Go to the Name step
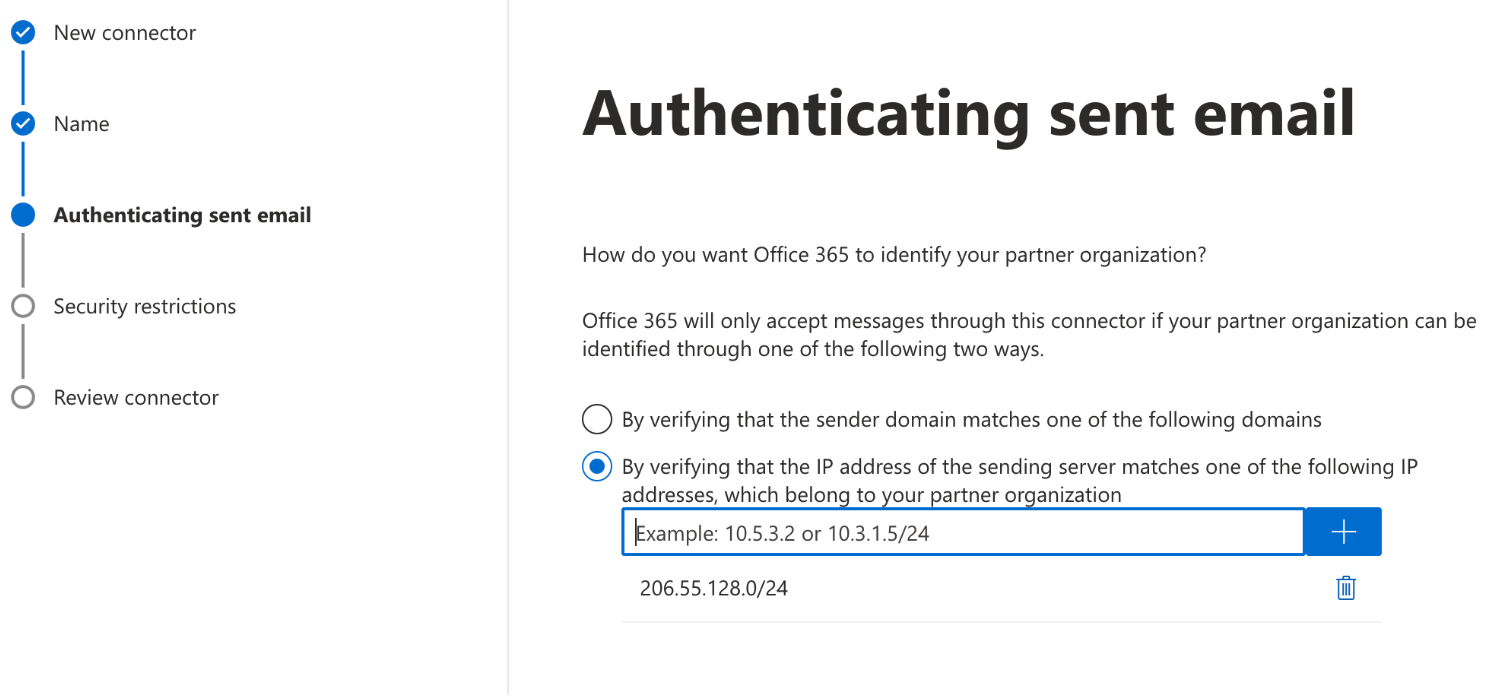Screen dimensions: 1490x700 (x=81, y=123)
